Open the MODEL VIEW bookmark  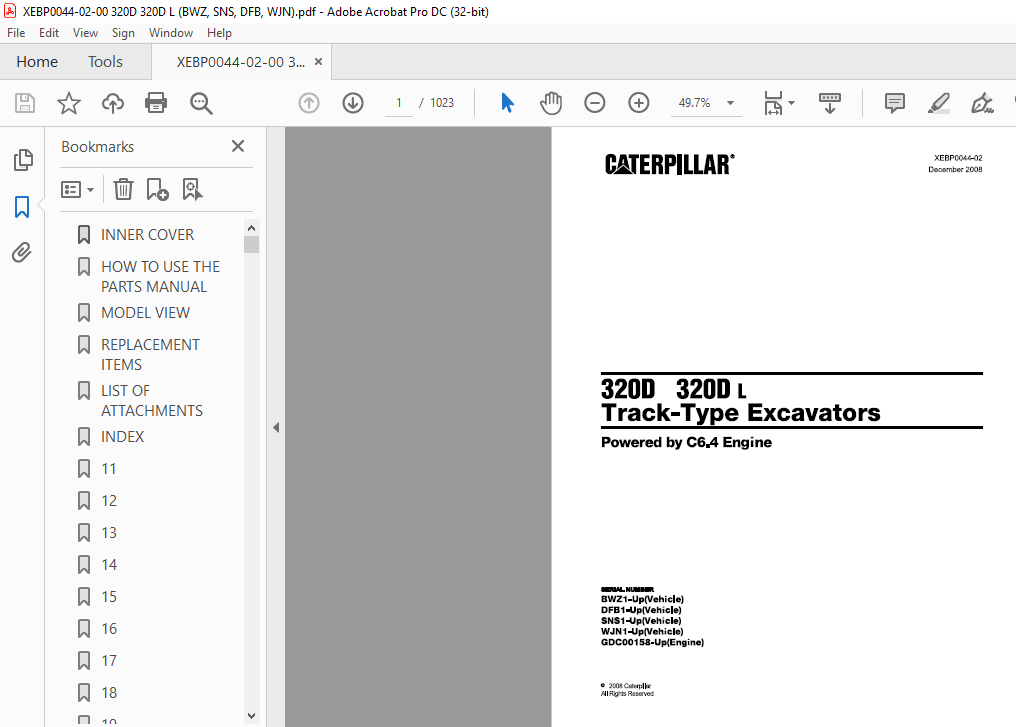(x=145, y=313)
